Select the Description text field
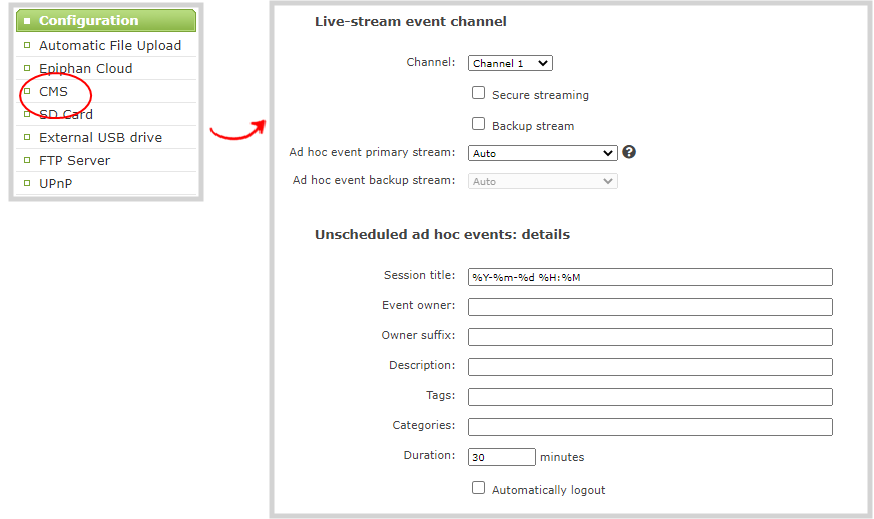This screenshot has width=874, height=519. [x=650, y=367]
